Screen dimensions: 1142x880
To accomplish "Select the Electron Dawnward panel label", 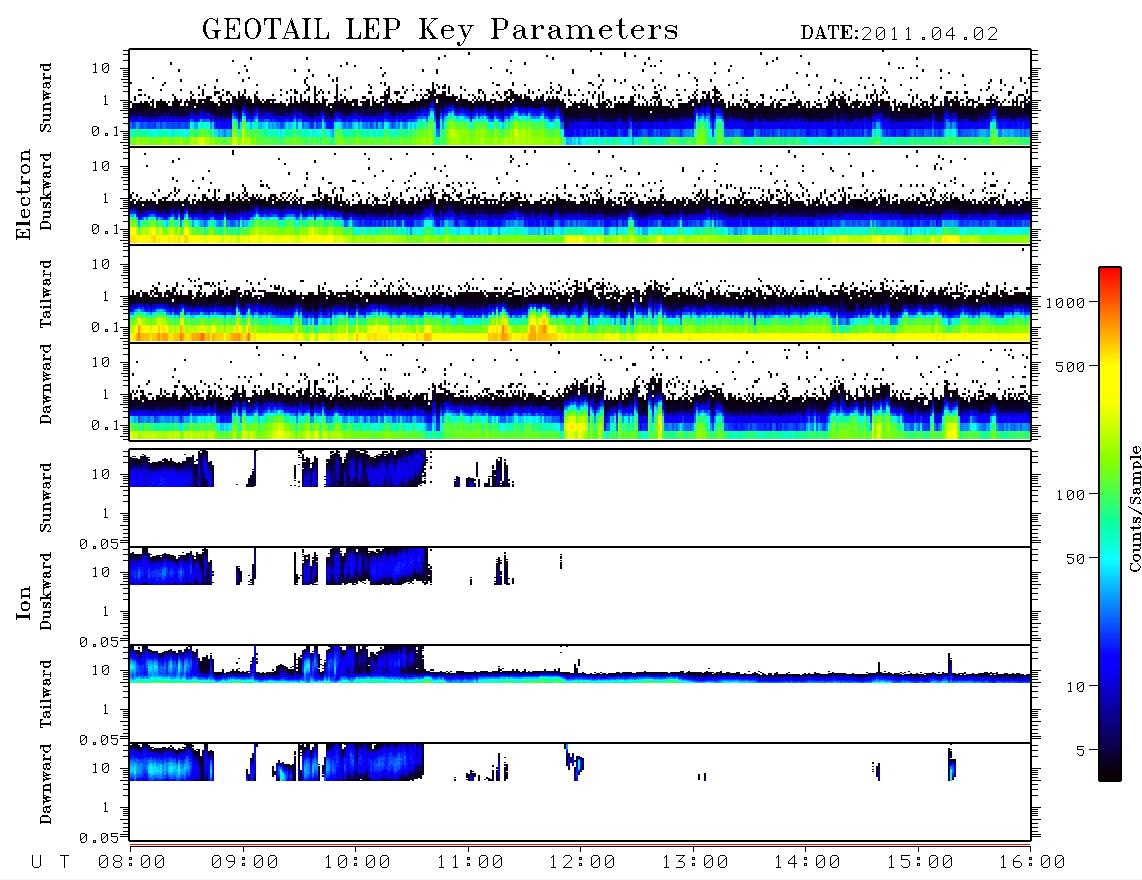I will tap(46, 385).
